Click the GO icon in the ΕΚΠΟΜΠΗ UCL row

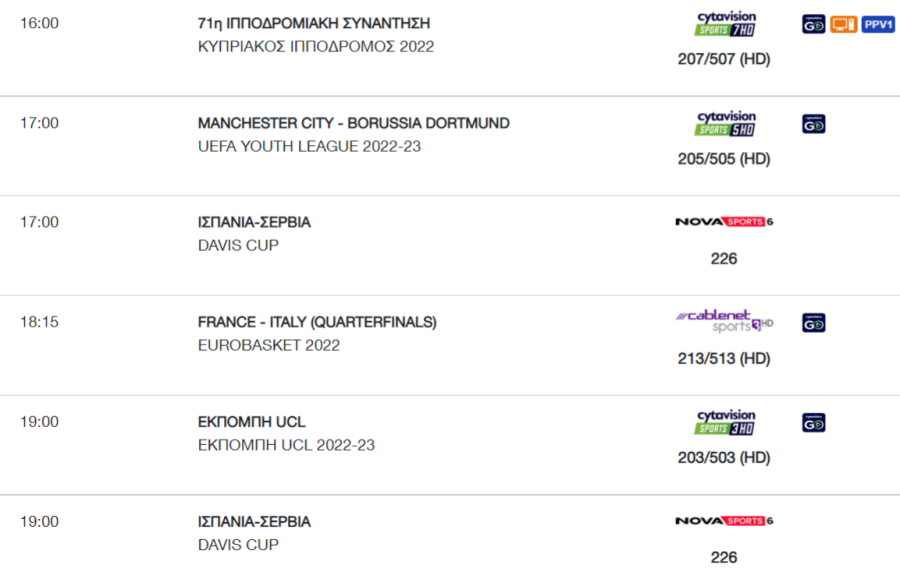[x=813, y=423]
